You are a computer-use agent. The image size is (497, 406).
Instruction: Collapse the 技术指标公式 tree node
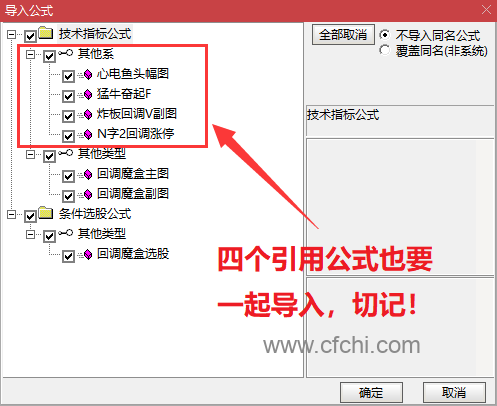pyautogui.click(x=11, y=34)
